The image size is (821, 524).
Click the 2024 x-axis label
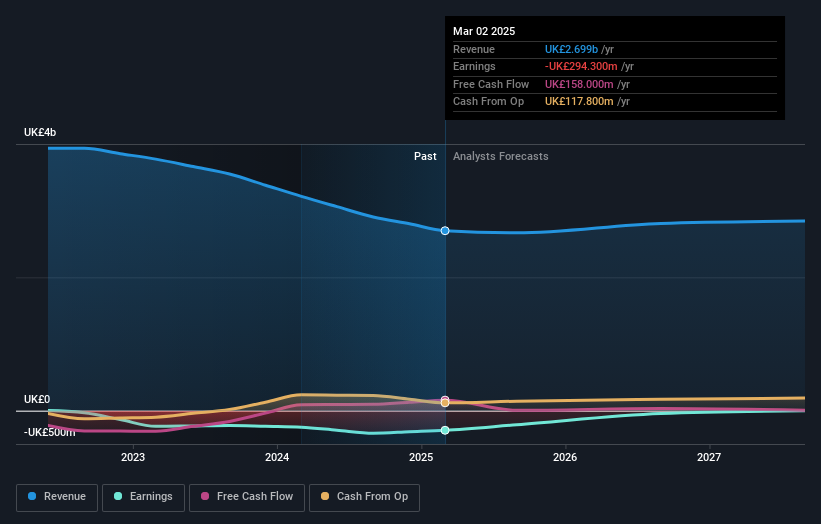[x=277, y=458]
